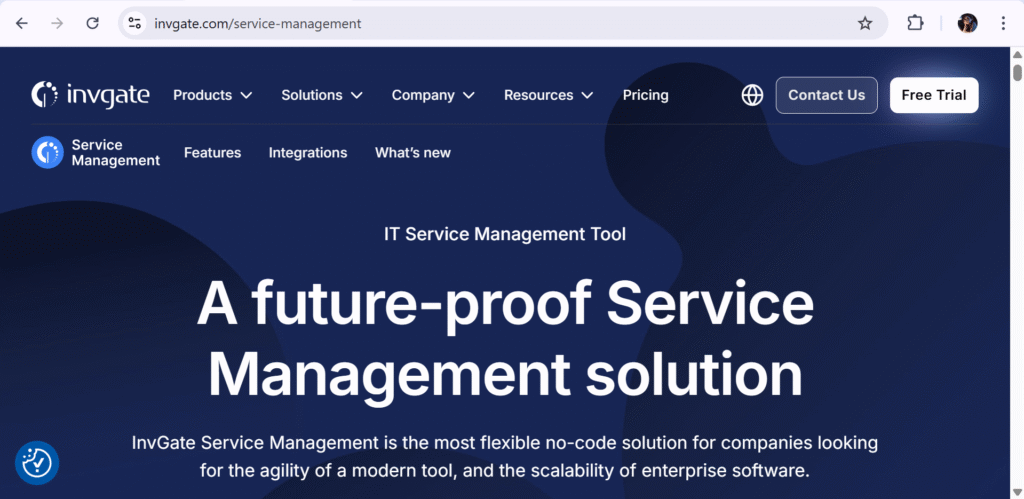Expand the Company dropdown menu

[433, 95]
